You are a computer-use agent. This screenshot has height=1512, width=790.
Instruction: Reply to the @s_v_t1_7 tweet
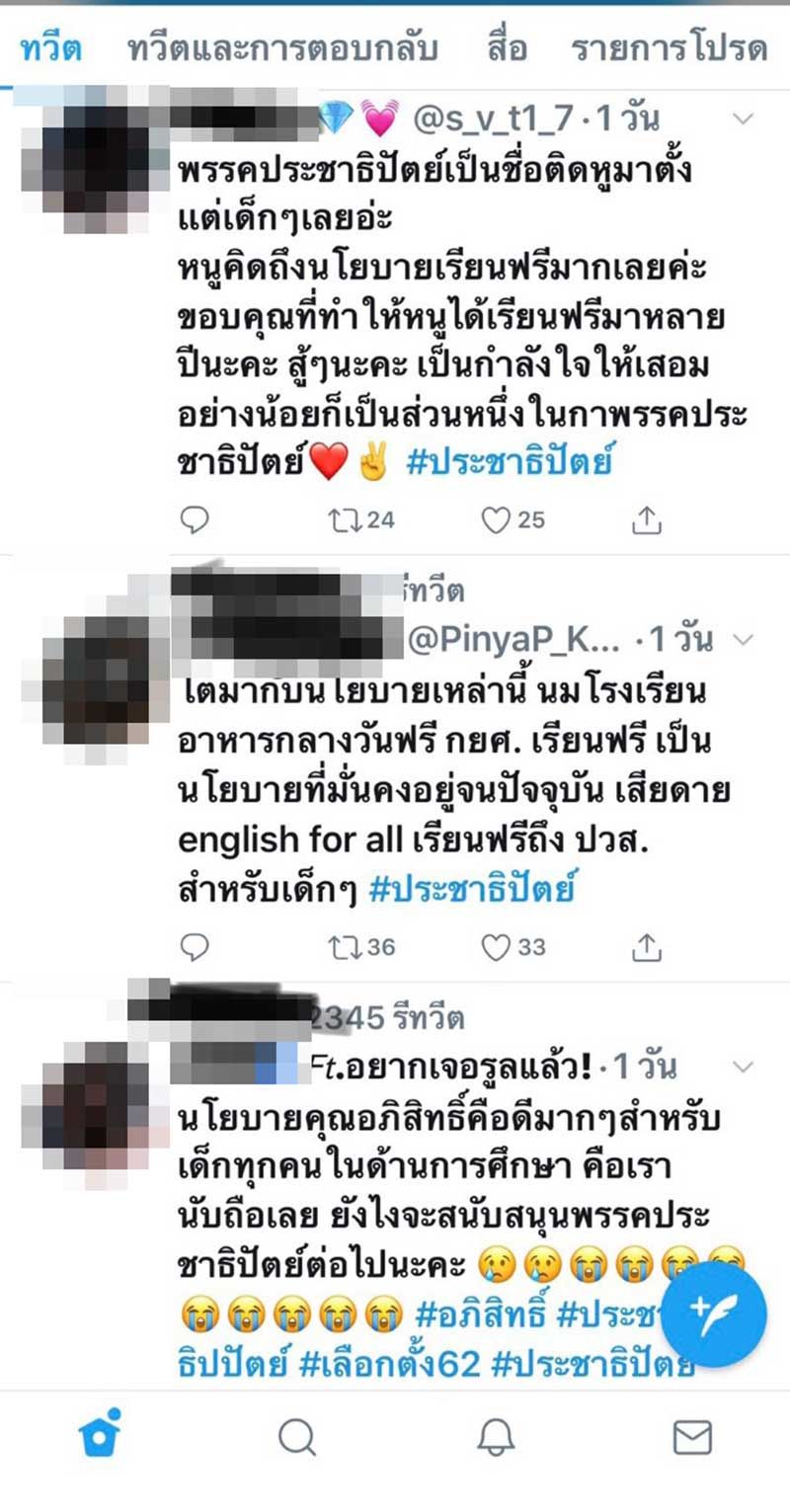(196, 519)
